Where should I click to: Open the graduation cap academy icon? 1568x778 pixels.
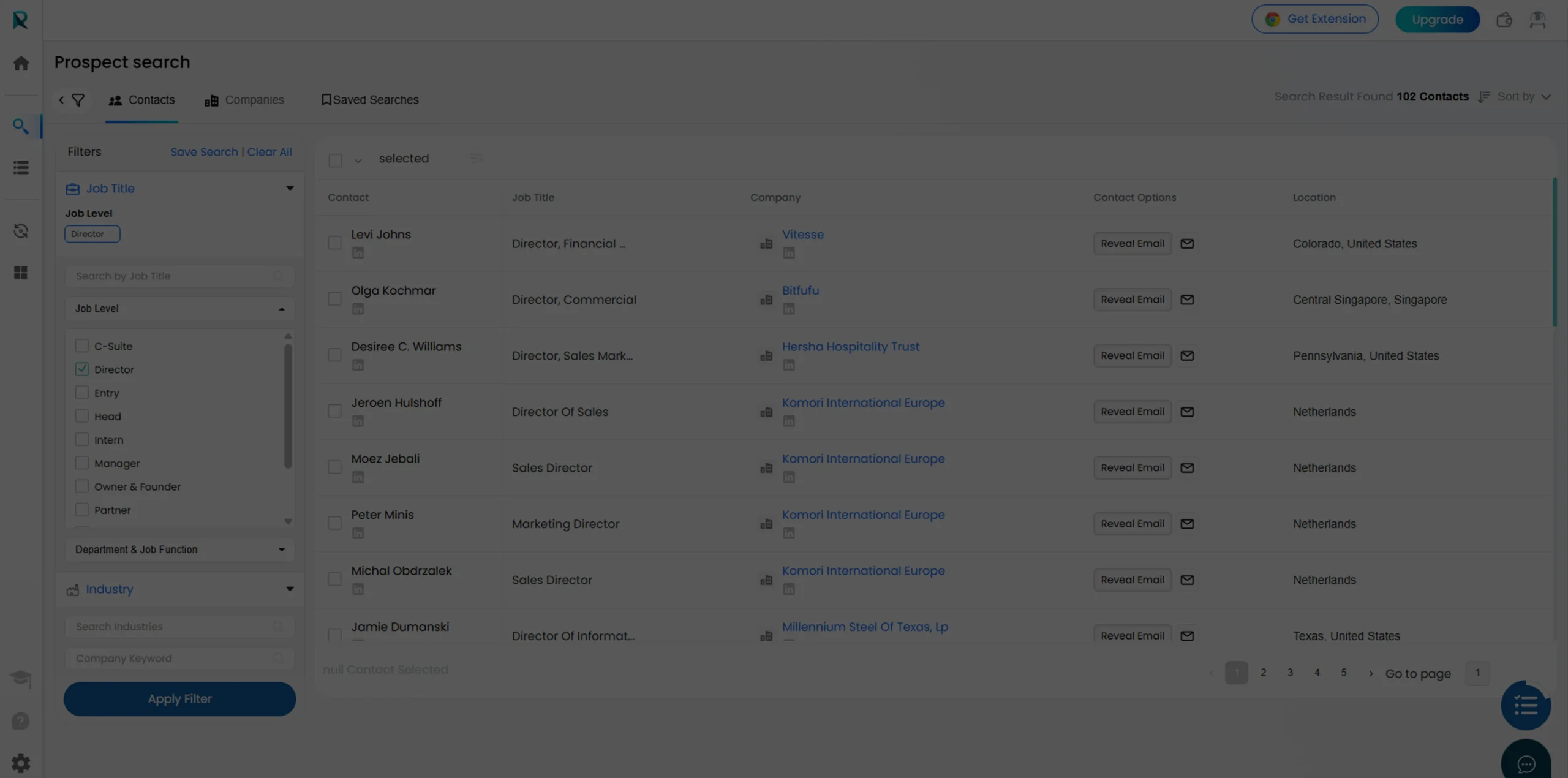[x=21, y=678]
